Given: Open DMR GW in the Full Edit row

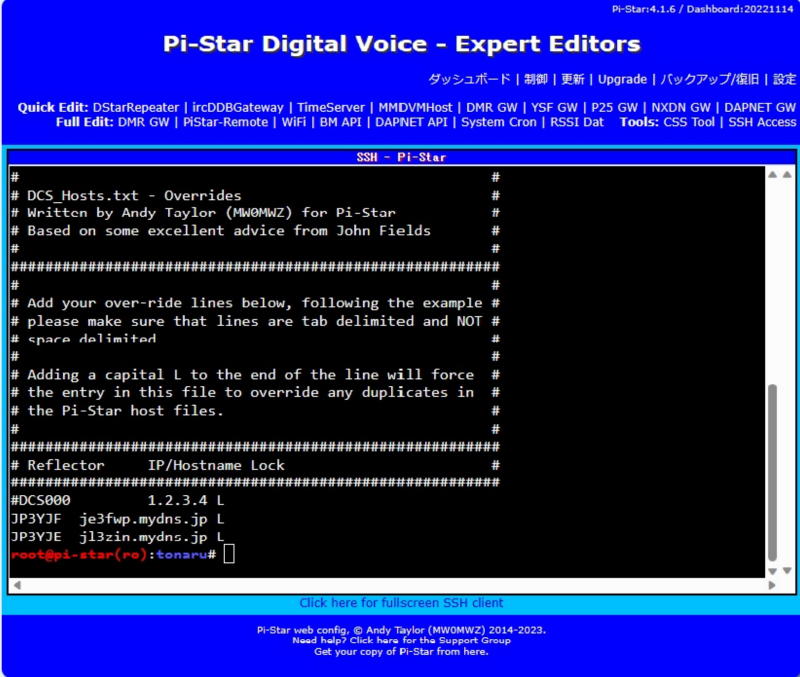Looking at the screenshot, I should tap(143, 122).
